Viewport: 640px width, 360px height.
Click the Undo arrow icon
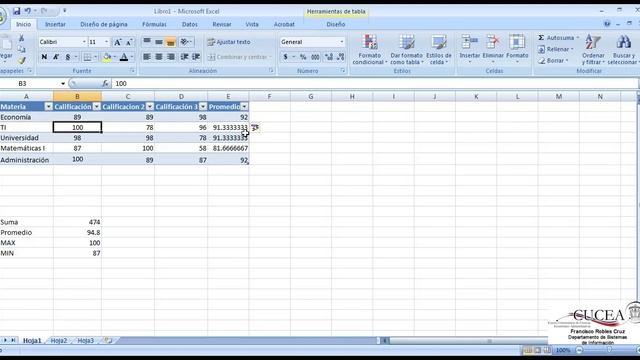[28, 11]
